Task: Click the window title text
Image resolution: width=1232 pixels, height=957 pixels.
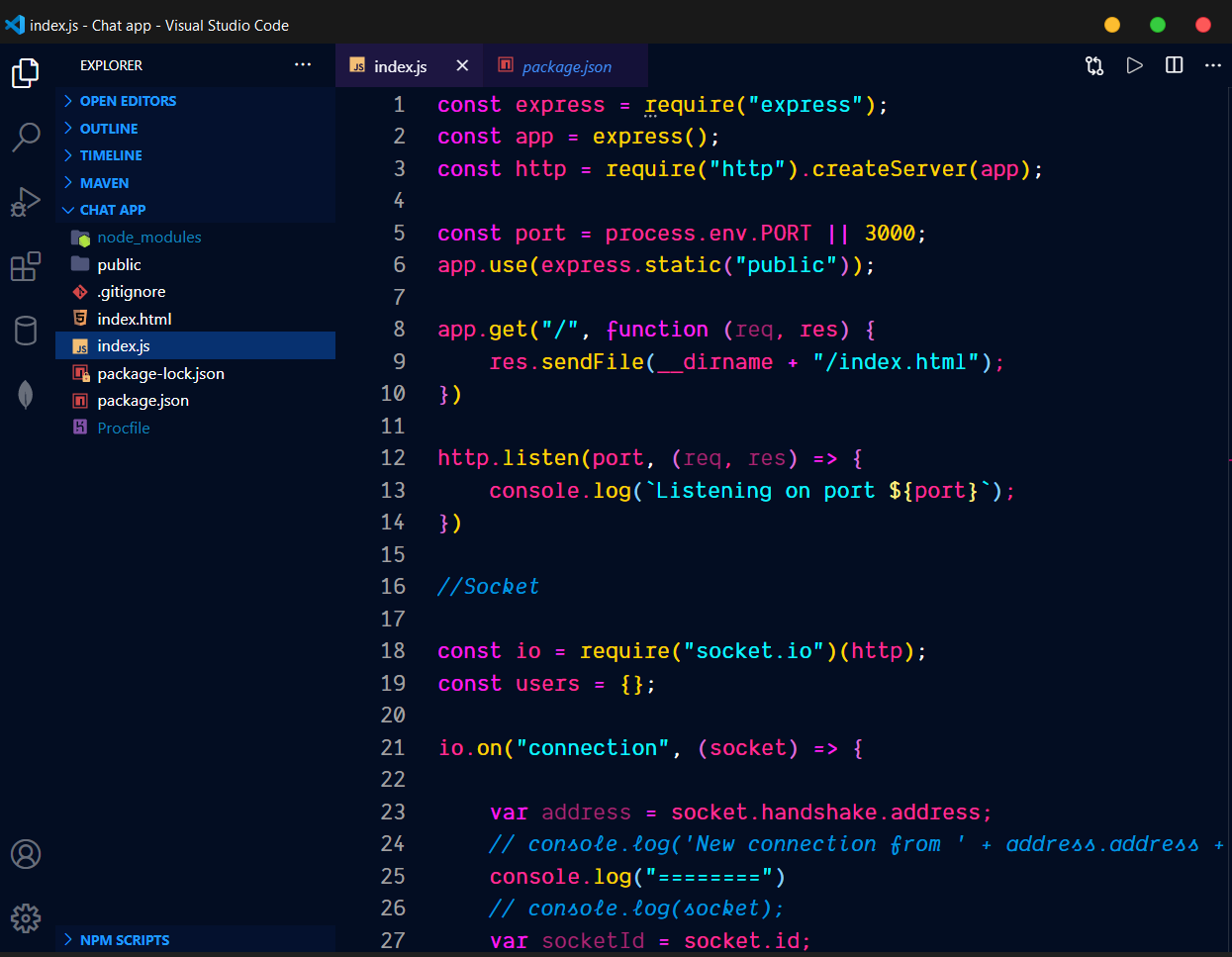Action: click(x=159, y=25)
